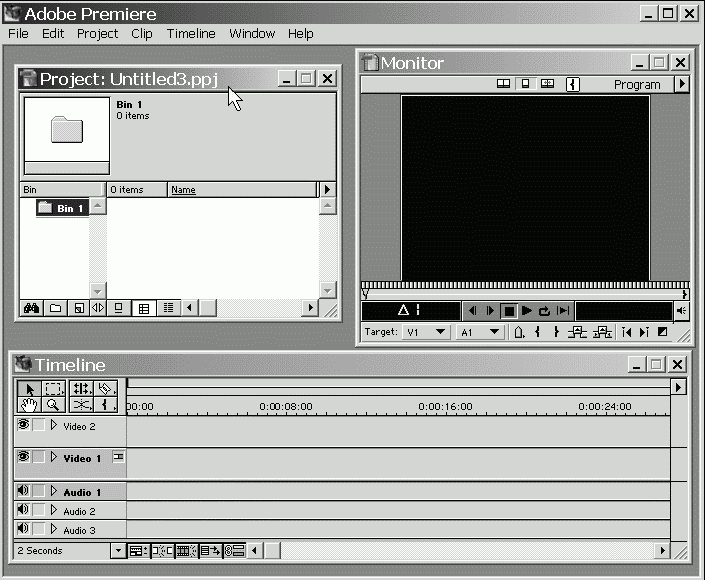Pick the Hand tool in Timeline
Image resolution: width=705 pixels, height=580 pixels.
[30, 405]
